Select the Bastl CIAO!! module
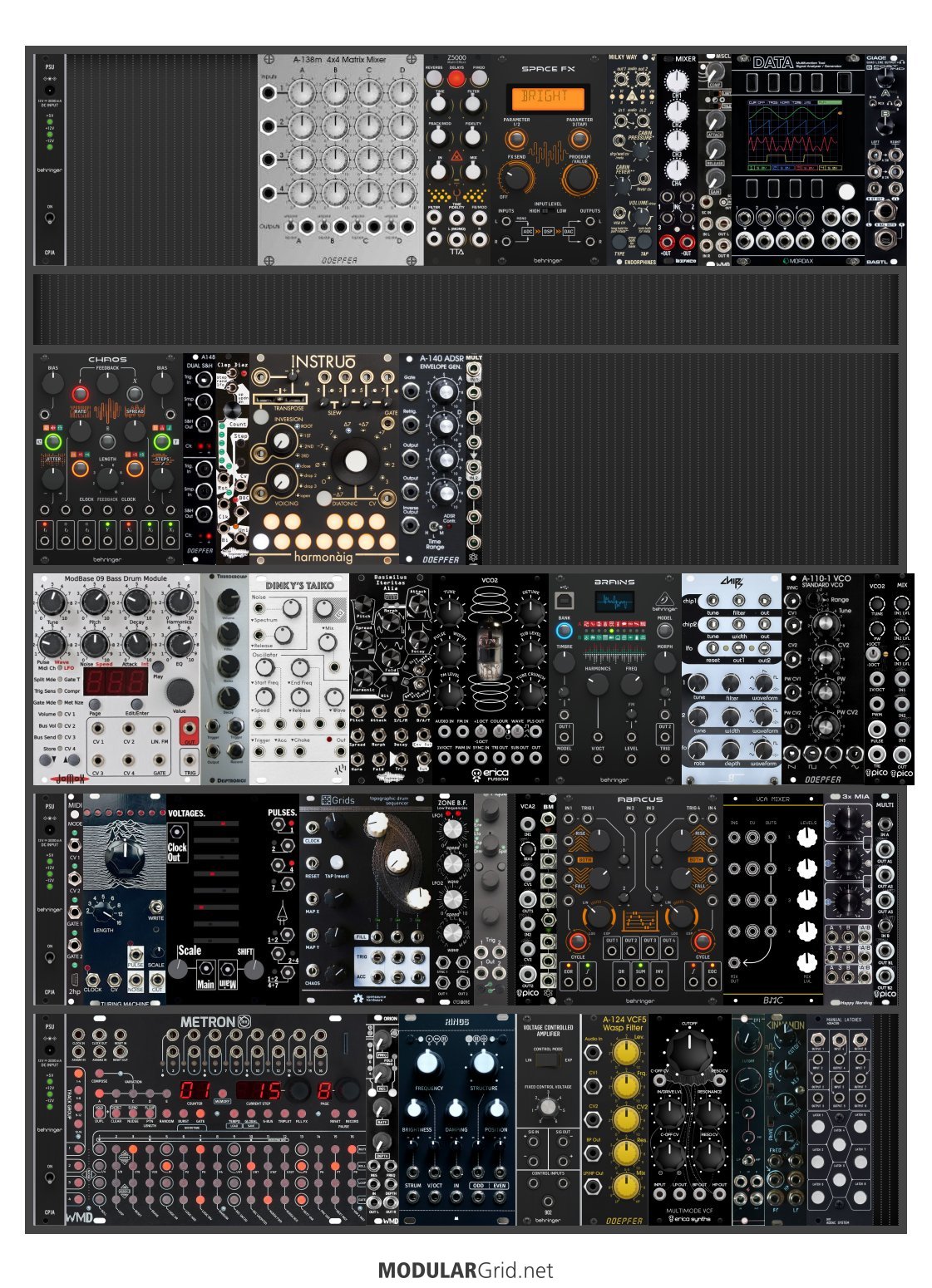Viewport: 932px width, 1288px height. point(885,160)
